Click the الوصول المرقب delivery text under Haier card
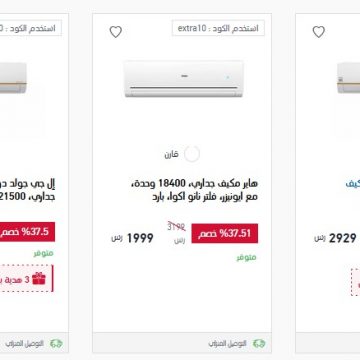 click(228, 343)
